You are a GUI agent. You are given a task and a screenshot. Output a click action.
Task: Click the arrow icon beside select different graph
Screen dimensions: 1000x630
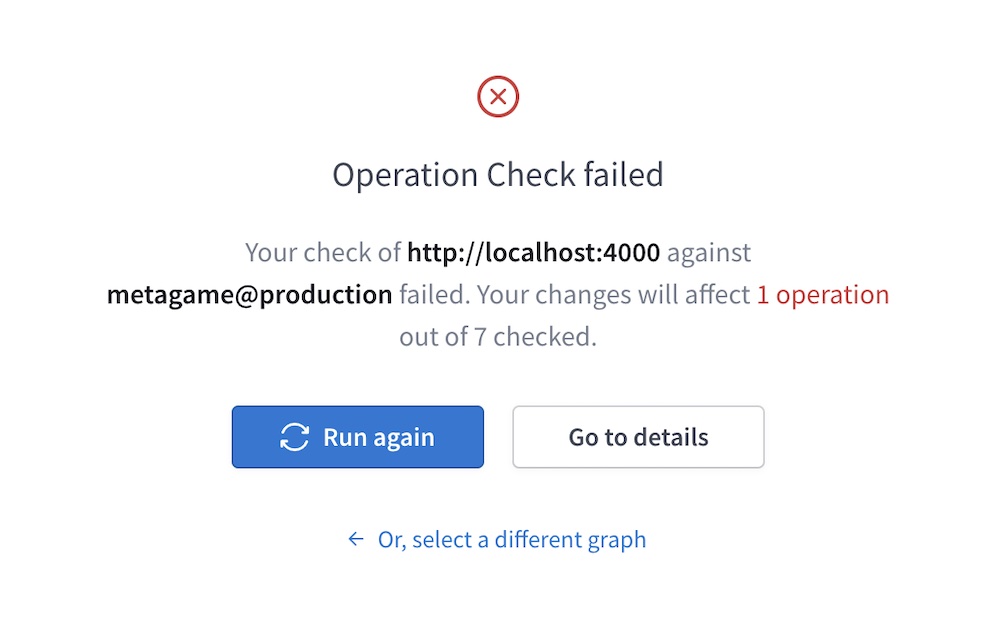tap(355, 539)
